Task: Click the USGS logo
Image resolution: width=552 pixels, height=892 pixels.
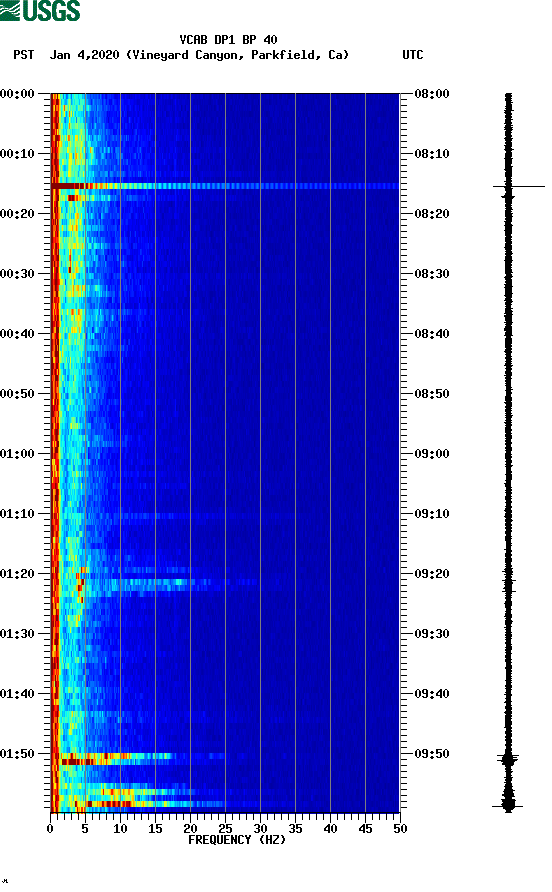Action: [40, 10]
